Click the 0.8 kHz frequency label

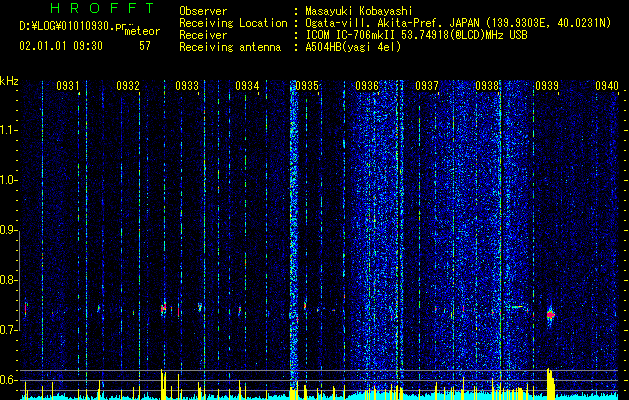[8, 280]
